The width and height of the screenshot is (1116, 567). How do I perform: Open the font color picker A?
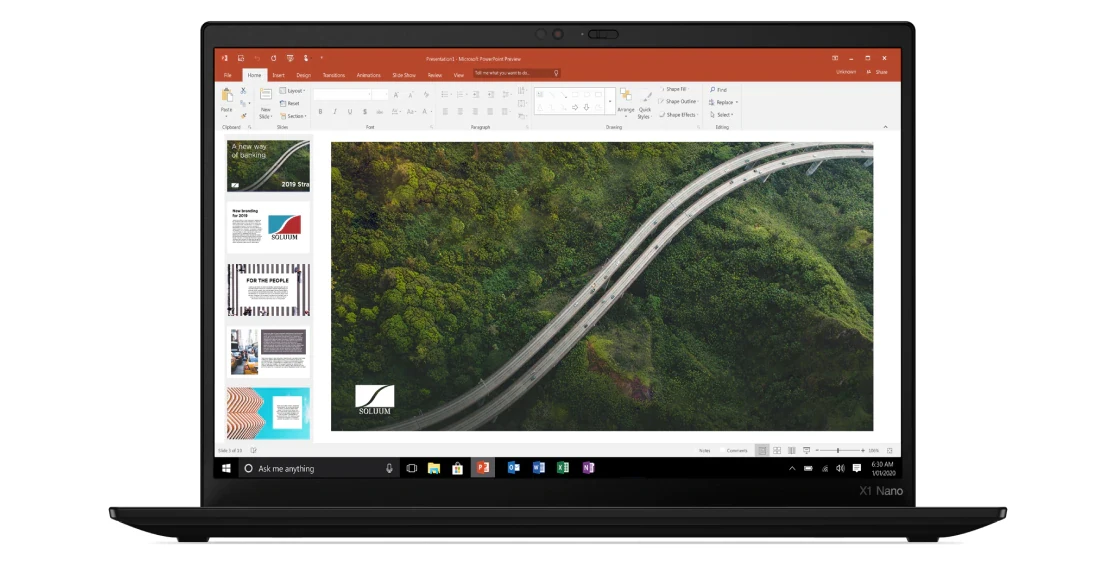pyautogui.click(x=426, y=112)
